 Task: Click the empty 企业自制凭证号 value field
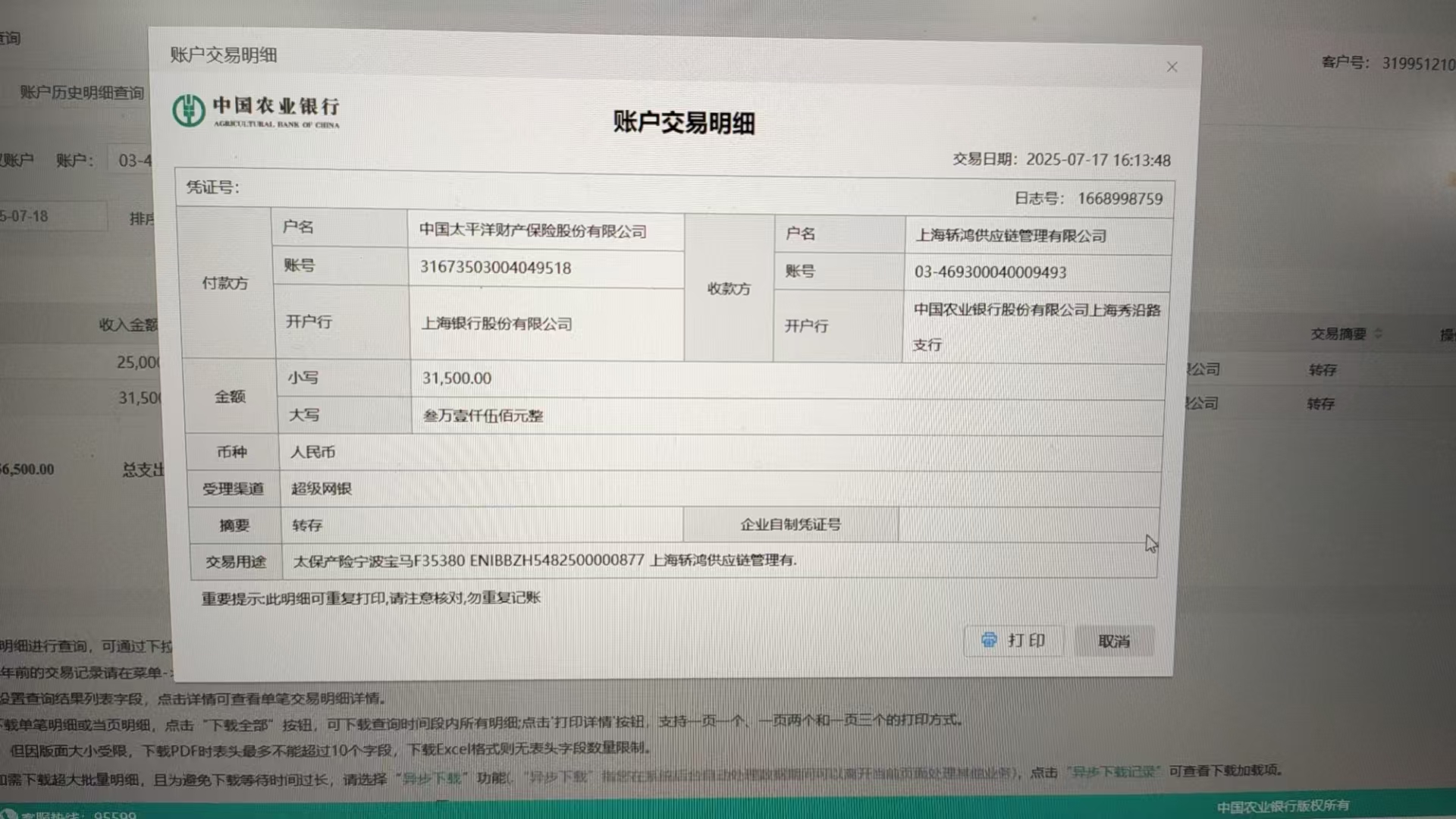pos(1028,525)
